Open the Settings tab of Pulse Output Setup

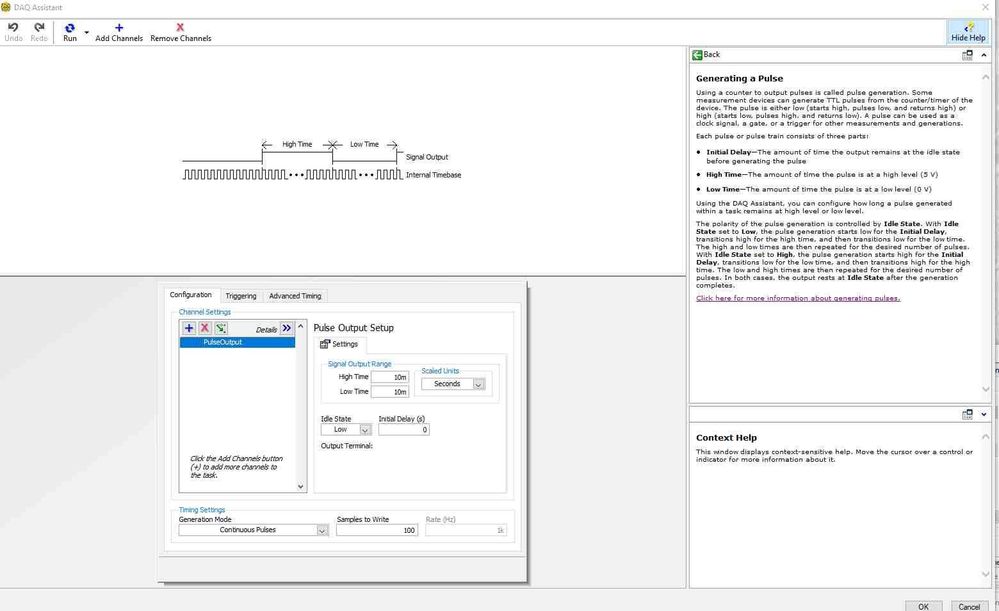tap(339, 344)
